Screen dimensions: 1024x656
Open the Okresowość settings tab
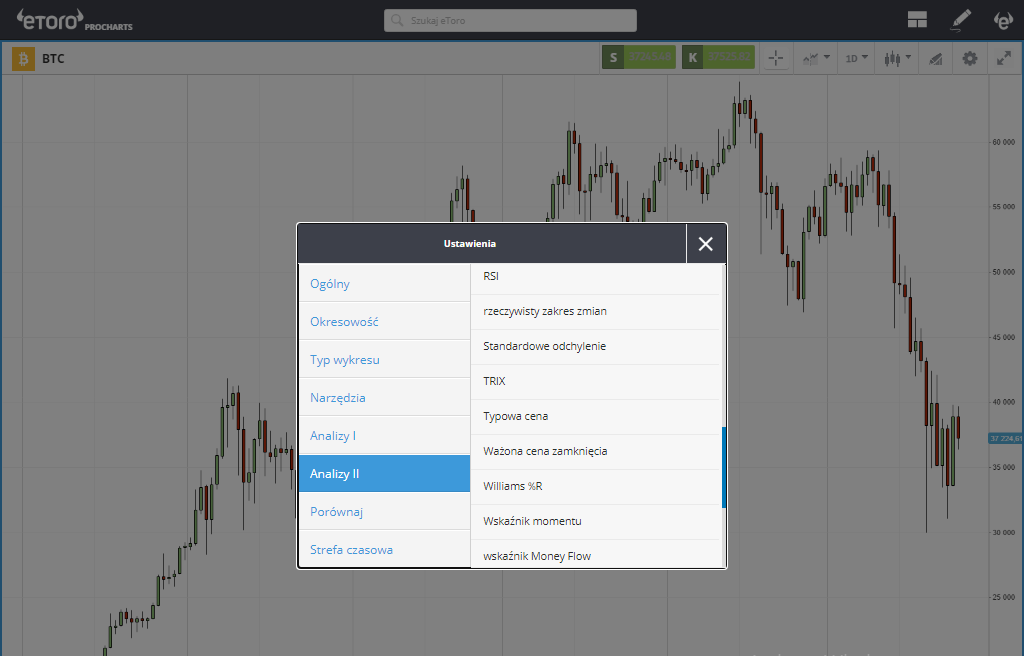(385, 321)
